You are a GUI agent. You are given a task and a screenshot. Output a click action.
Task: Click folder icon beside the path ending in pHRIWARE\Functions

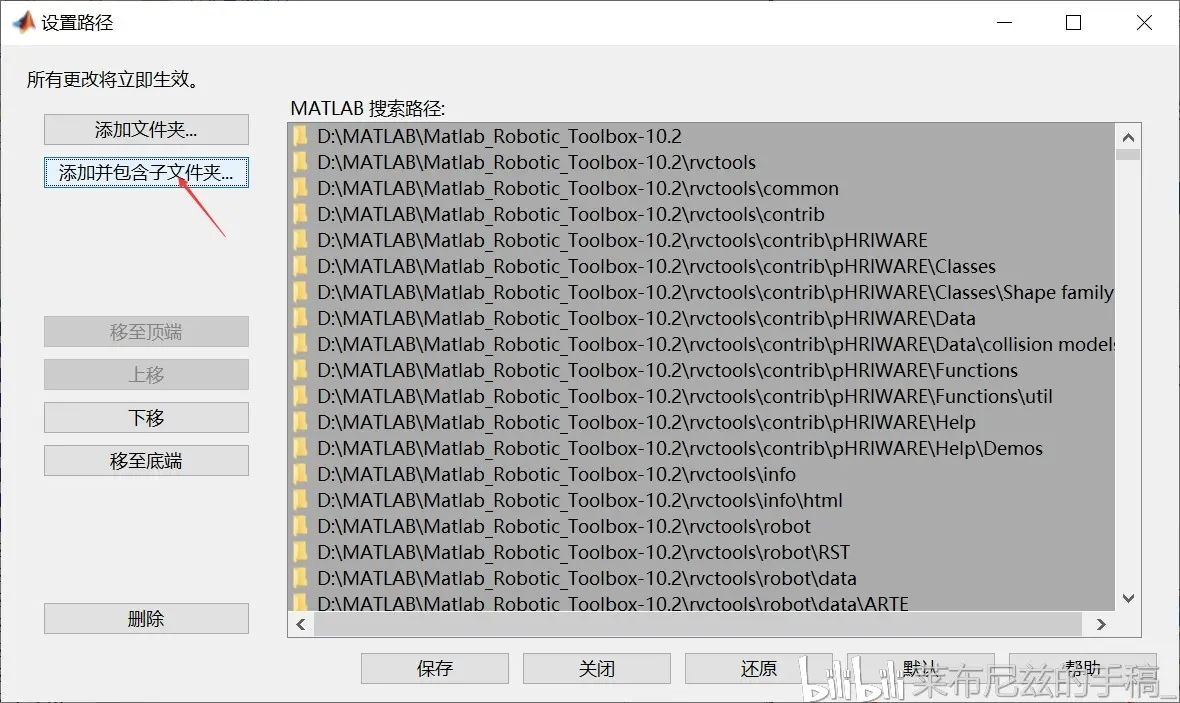pyautogui.click(x=300, y=370)
